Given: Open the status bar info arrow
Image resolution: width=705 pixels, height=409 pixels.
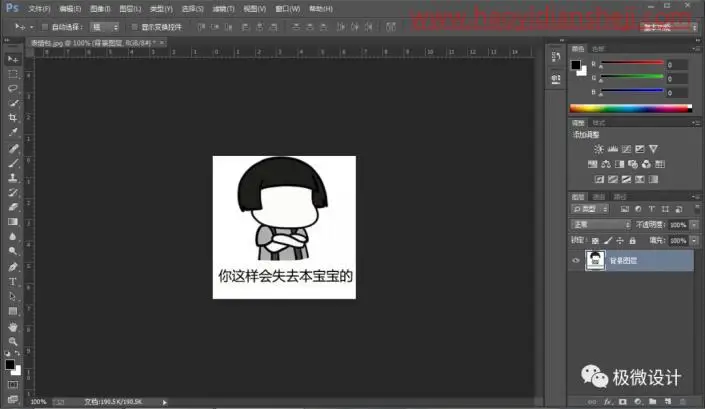Looking at the screenshot, I should (165, 402).
